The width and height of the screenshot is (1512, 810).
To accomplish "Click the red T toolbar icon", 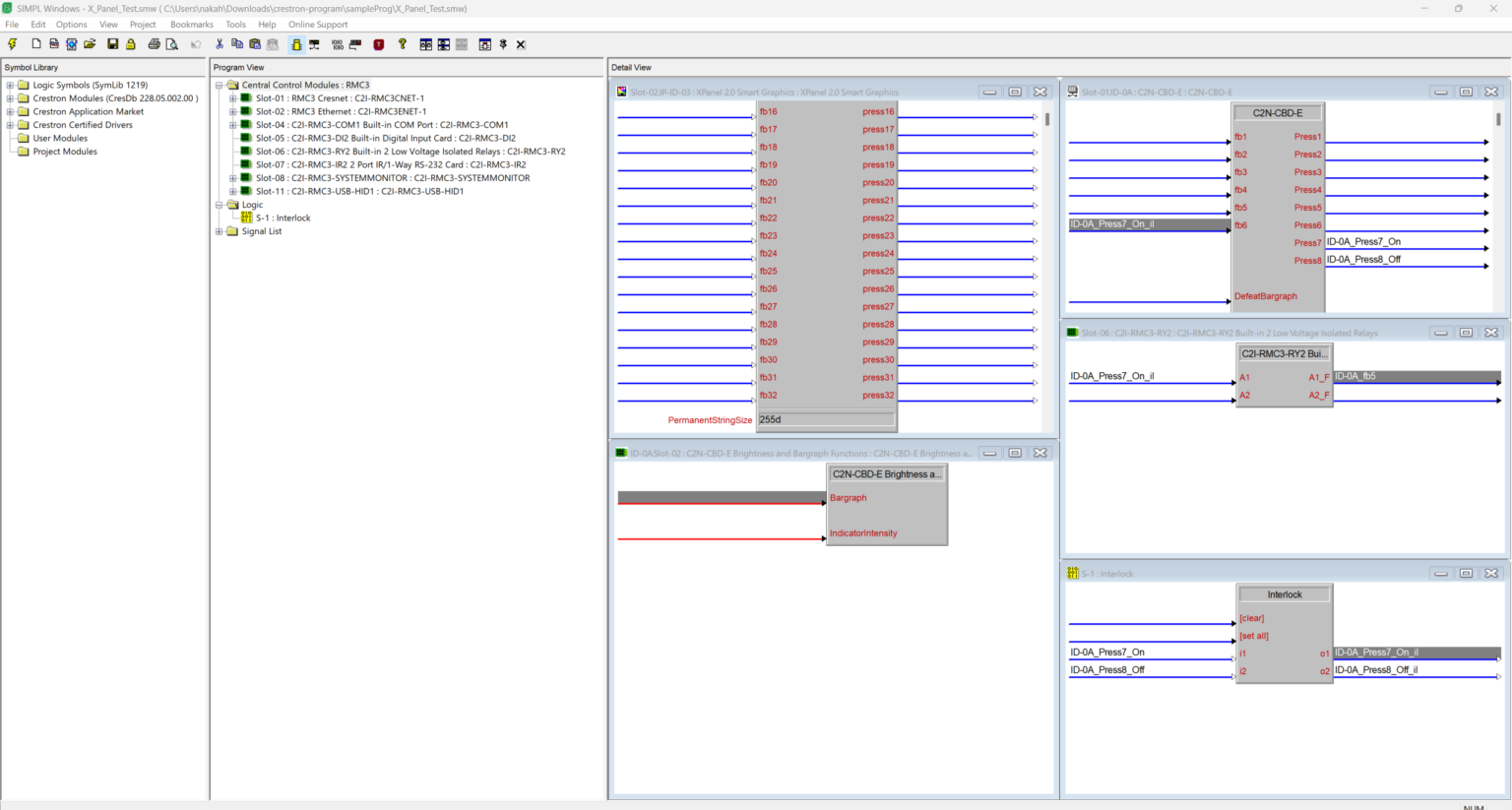I will [379, 44].
